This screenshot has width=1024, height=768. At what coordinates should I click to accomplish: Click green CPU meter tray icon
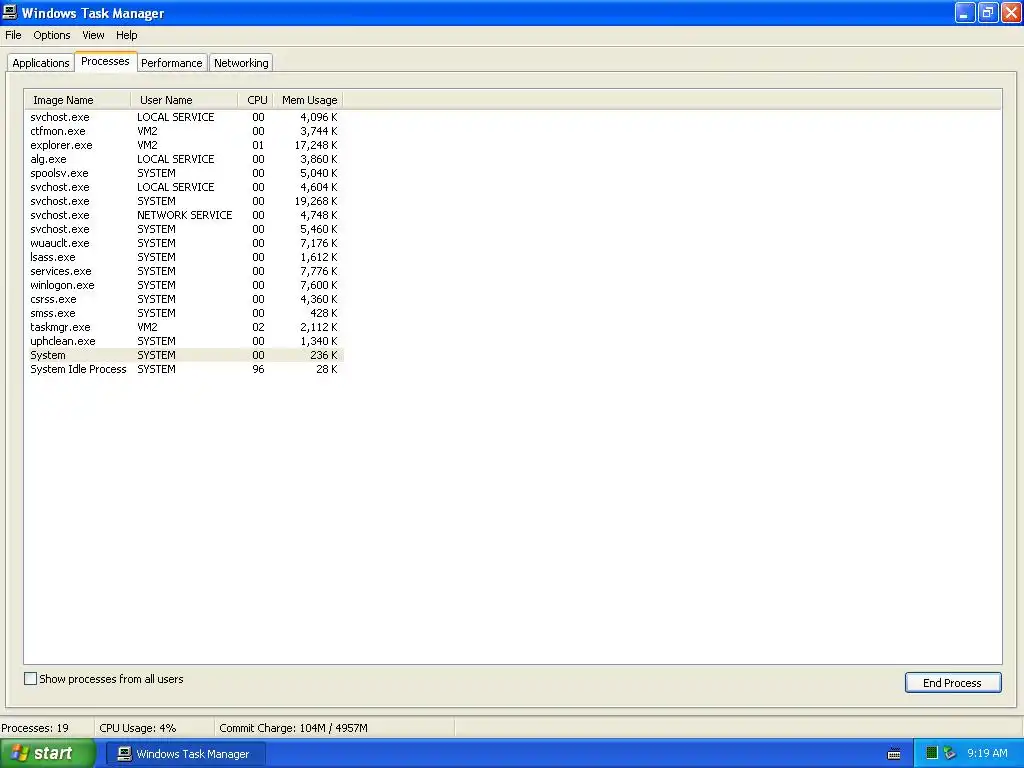932,754
